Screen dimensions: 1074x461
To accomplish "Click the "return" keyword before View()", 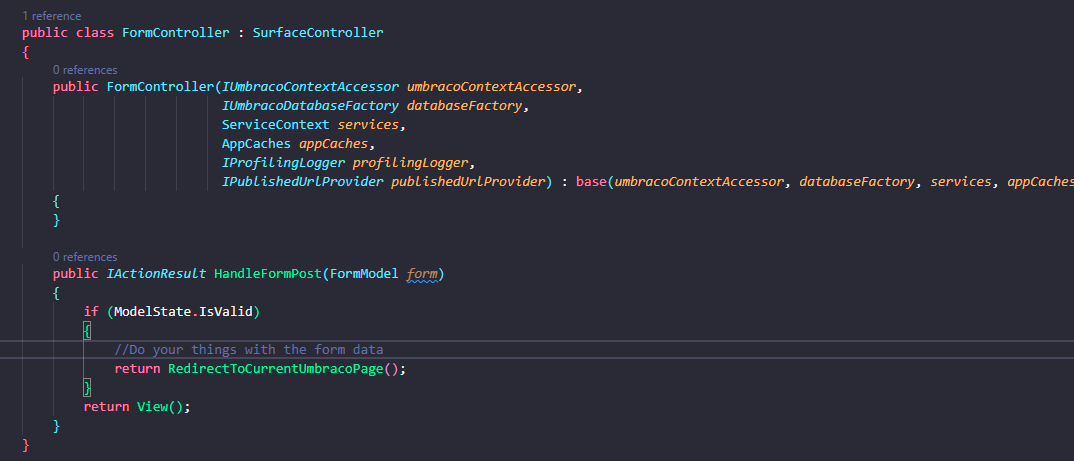I will pos(106,407).
